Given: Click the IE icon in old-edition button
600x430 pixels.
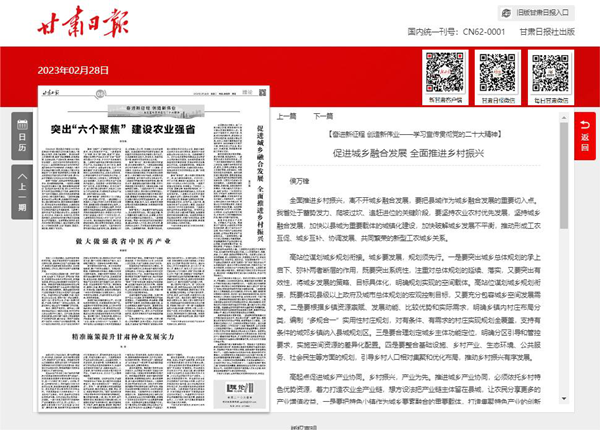Looking at the screenshot, I should tap(506, 13).
